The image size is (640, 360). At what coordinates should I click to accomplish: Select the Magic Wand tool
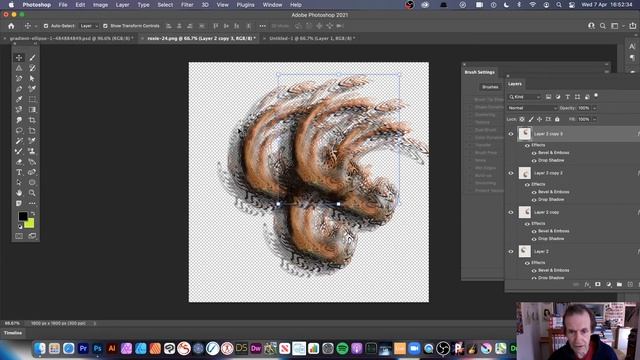[x=19, y=141]
